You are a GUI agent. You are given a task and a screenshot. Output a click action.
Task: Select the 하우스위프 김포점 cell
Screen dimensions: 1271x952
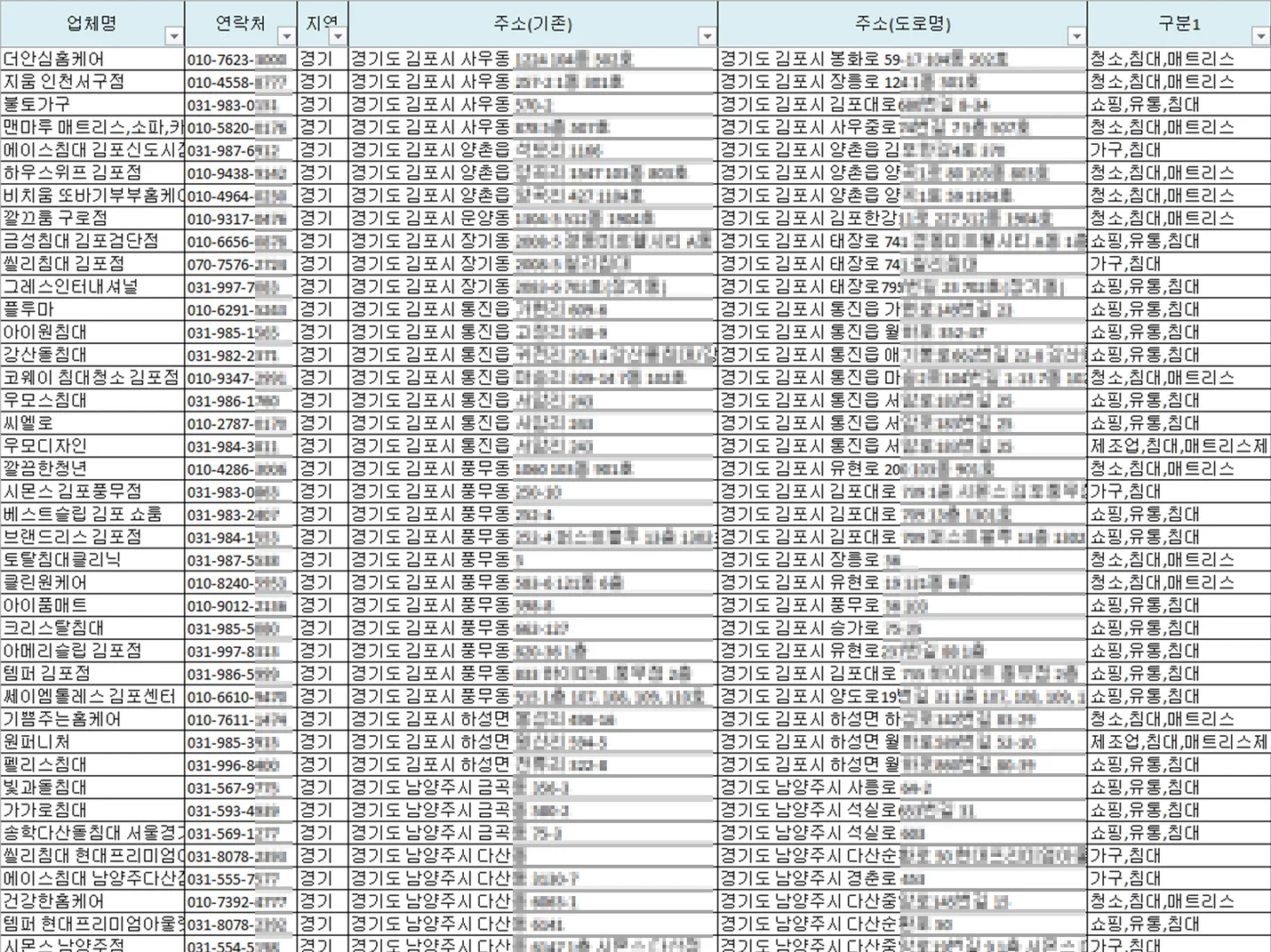point(92,172)
